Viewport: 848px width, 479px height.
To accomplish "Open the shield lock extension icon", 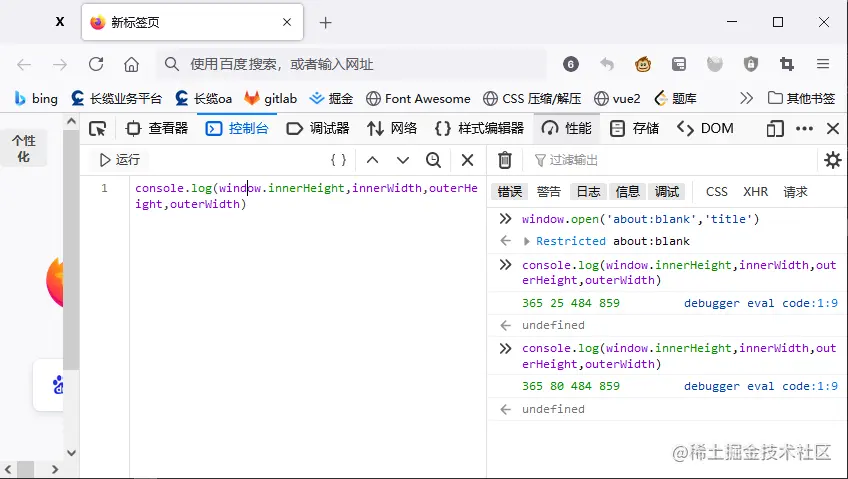I will click(751, 64).
